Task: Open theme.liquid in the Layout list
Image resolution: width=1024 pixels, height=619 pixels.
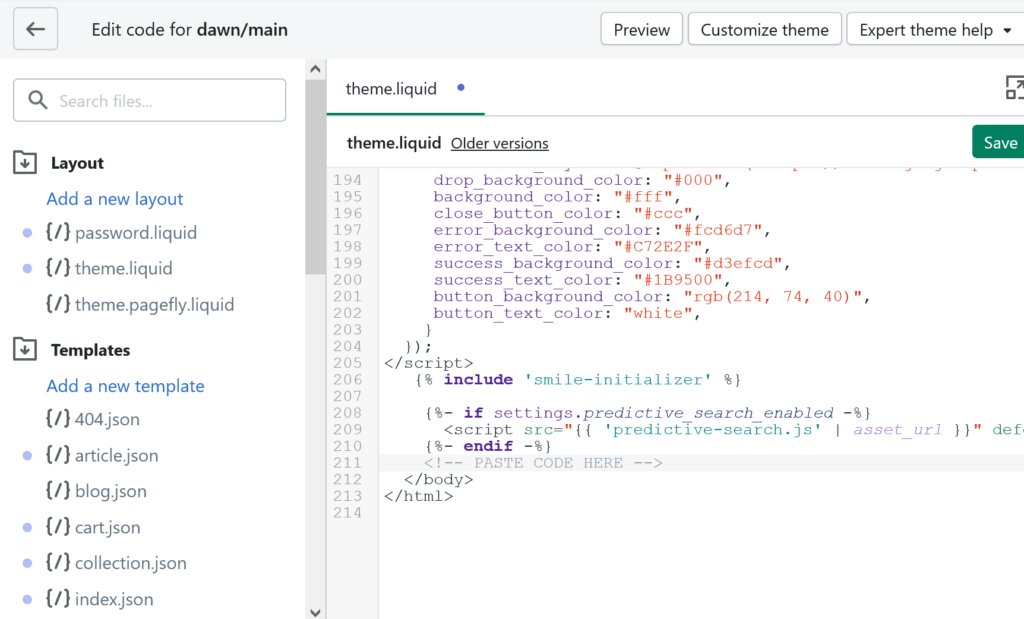Action: click(123, 268)
